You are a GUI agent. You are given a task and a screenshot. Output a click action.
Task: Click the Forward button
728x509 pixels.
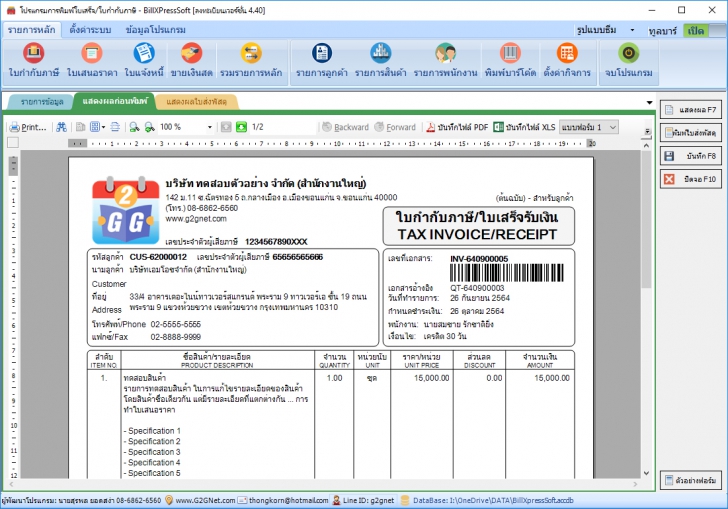coord(395,127)
